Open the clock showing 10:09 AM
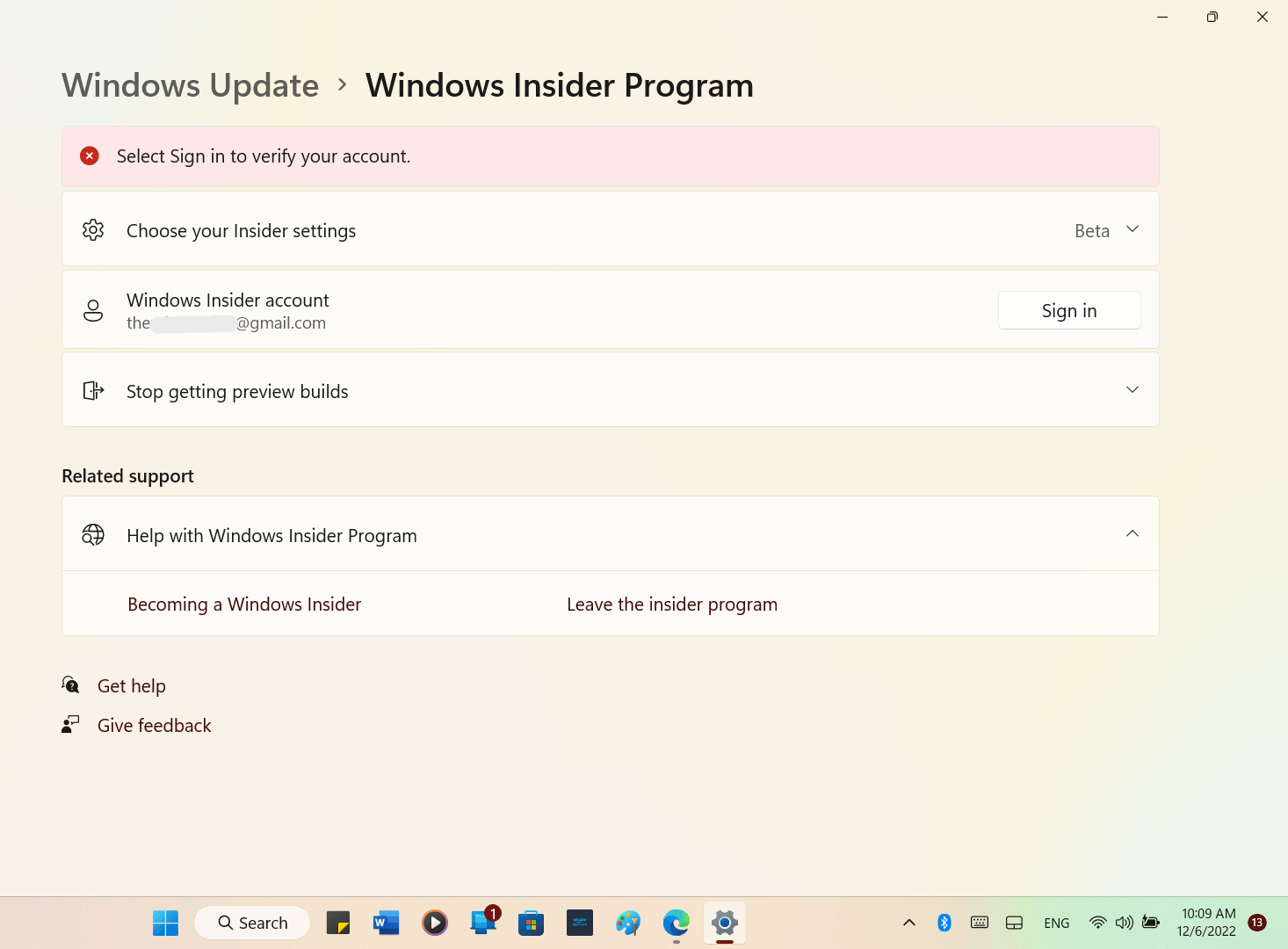Image resolution: width=1288 pixels, height=949 pixels. click(1206, 923)
